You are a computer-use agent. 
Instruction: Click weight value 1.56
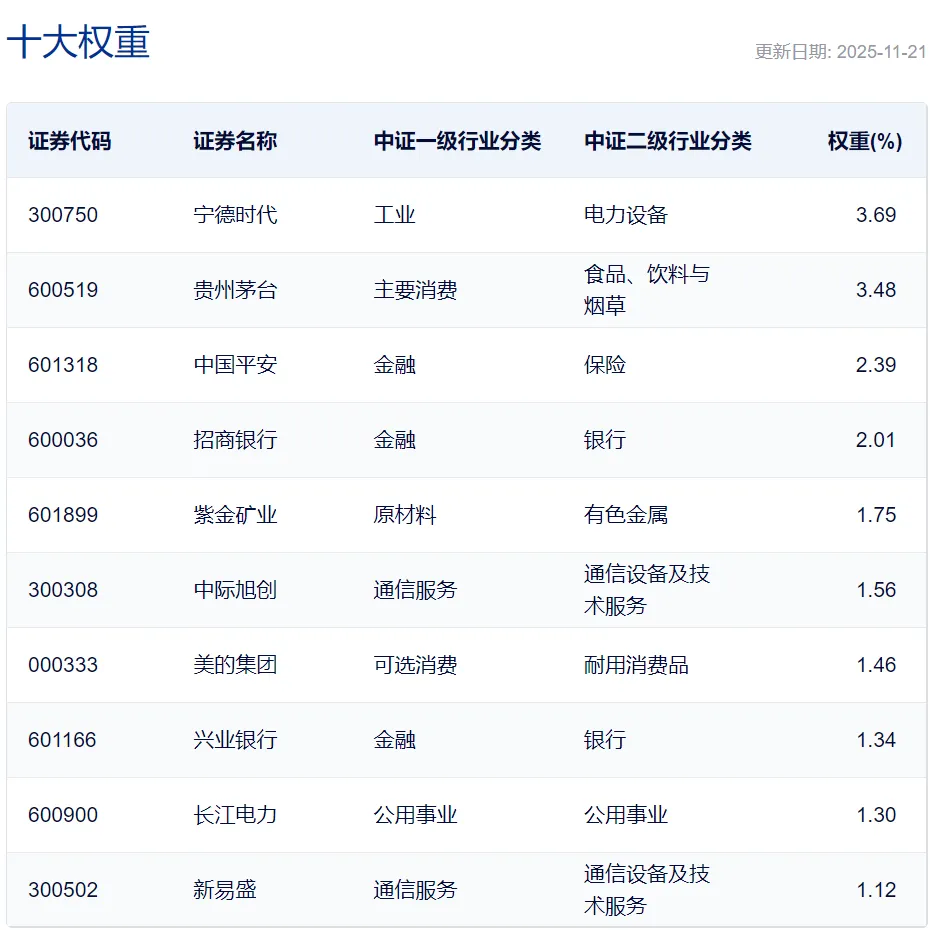[x=876, y=590]
